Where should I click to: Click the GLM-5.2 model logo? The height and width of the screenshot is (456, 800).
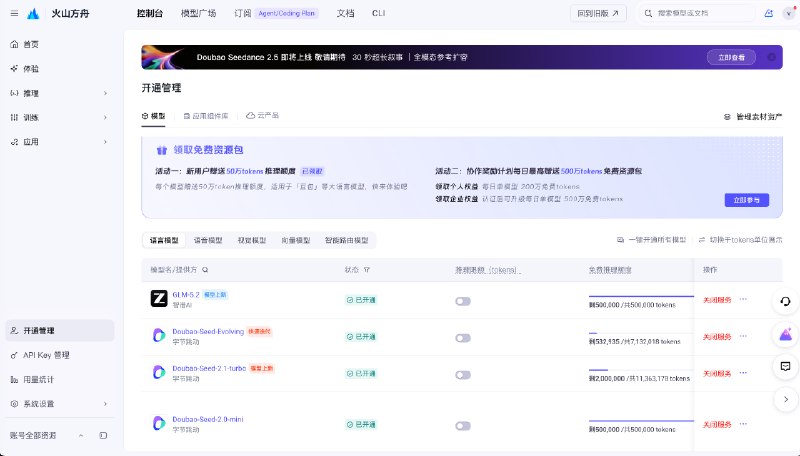click(159, 298)
